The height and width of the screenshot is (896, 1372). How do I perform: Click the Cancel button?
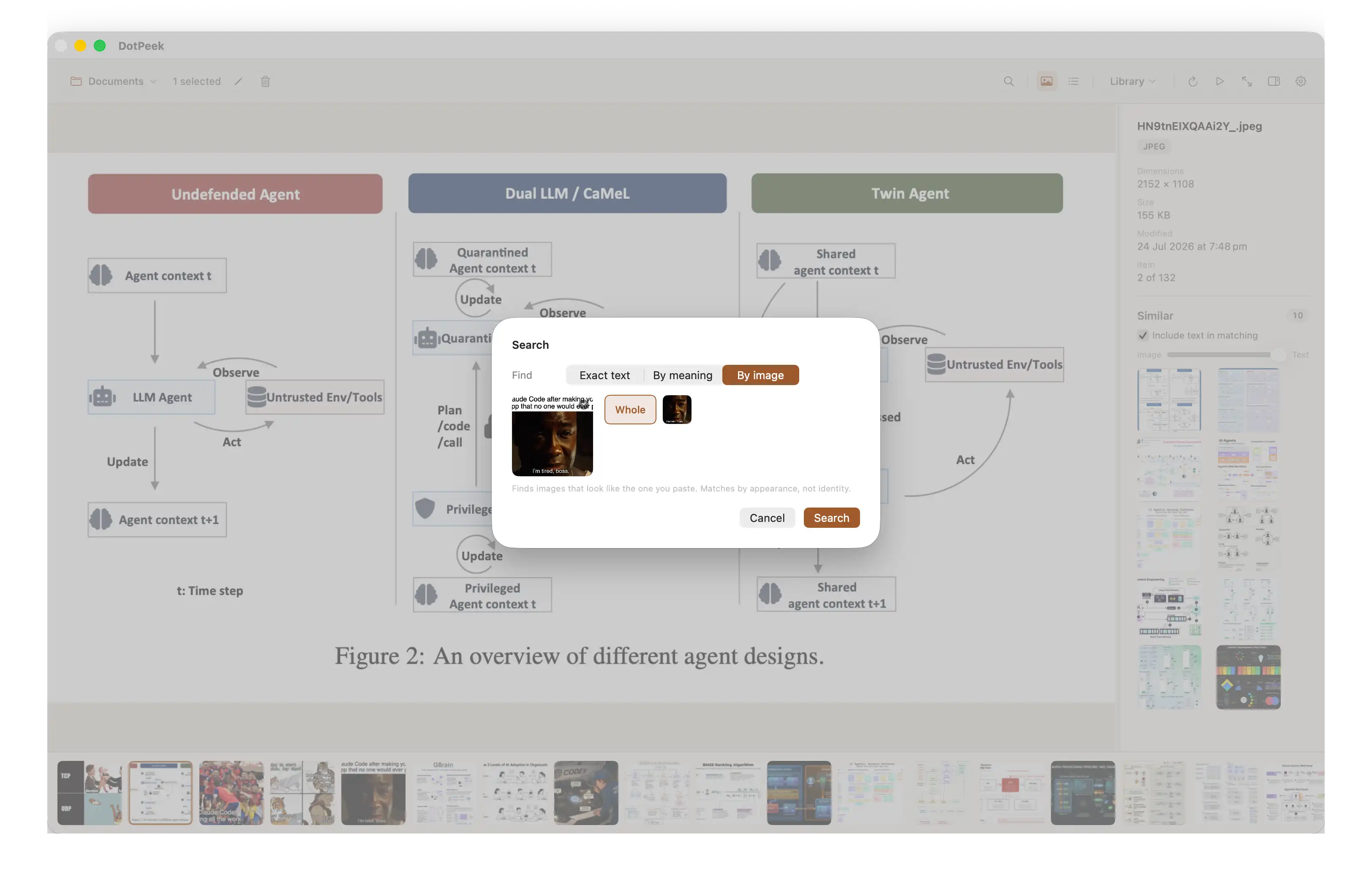(x=767, y=518)
